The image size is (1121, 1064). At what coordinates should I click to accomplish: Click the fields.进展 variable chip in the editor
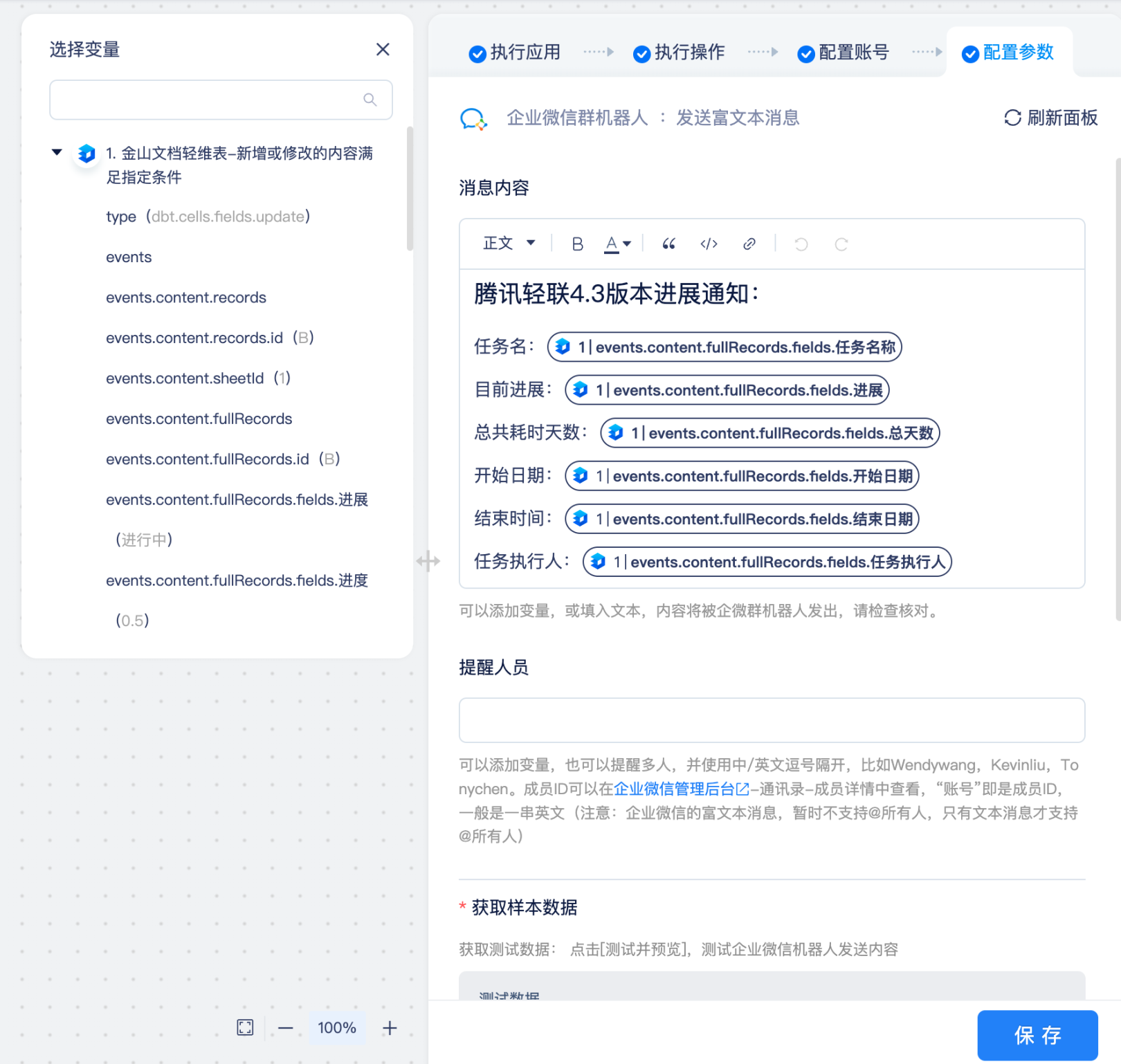[727, 390]
